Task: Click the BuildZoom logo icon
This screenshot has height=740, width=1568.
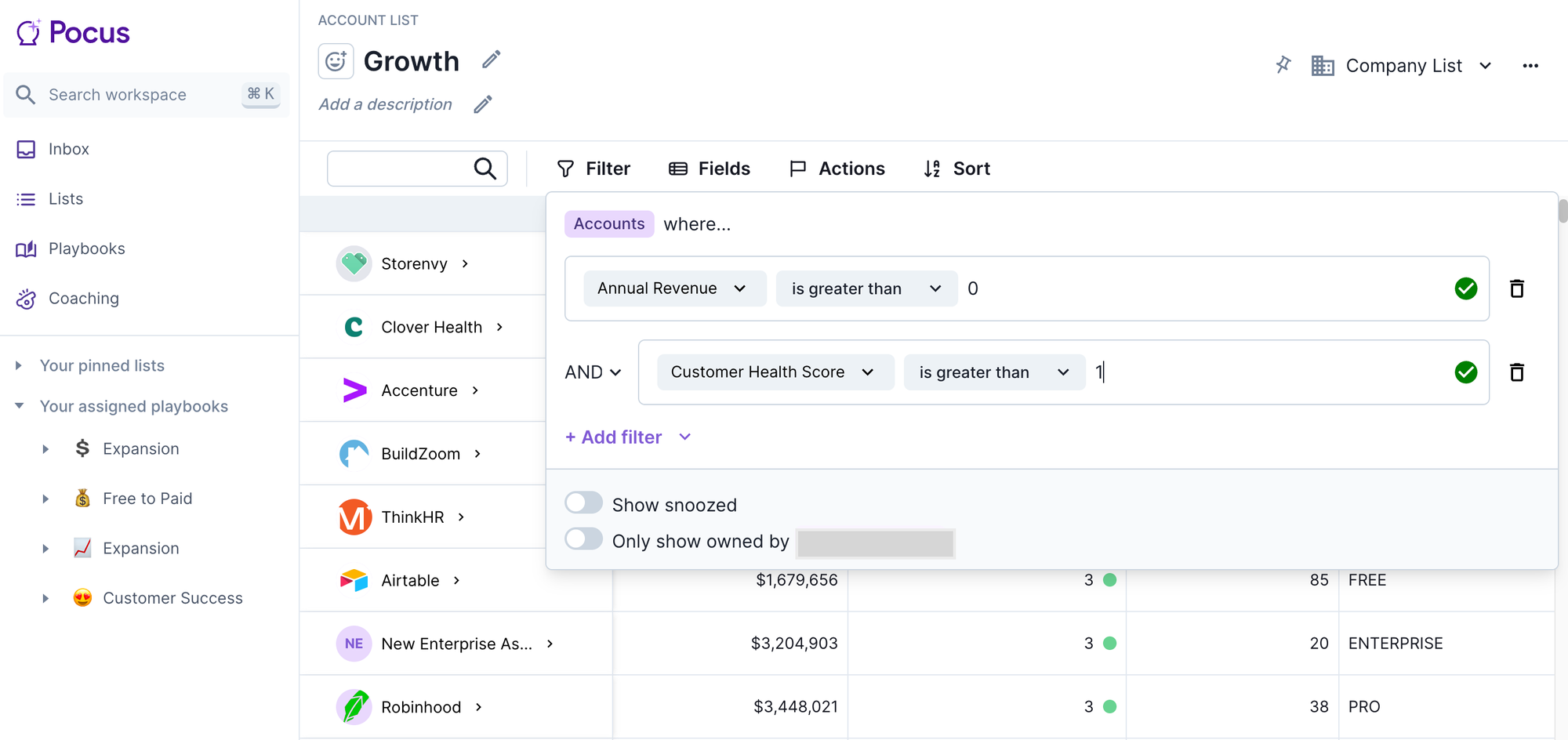Action: pos(354,453)
